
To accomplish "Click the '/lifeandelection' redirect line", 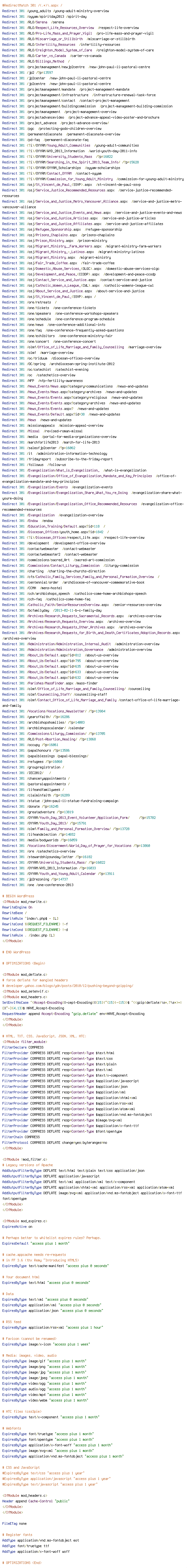I will click(x=39, y=834).
